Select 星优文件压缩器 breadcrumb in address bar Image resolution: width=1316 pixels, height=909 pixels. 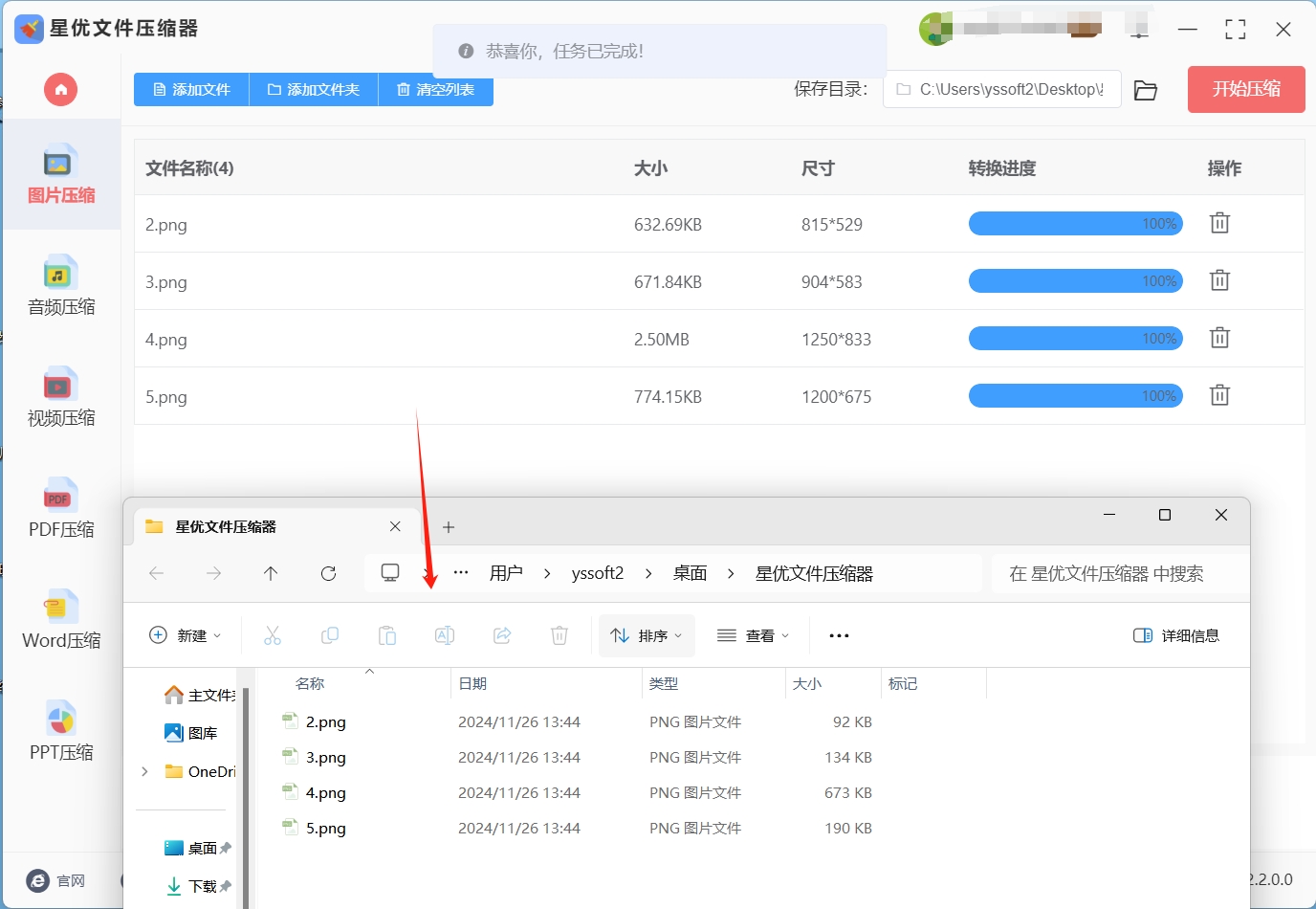pyautogui.click(x=814, y=573)
